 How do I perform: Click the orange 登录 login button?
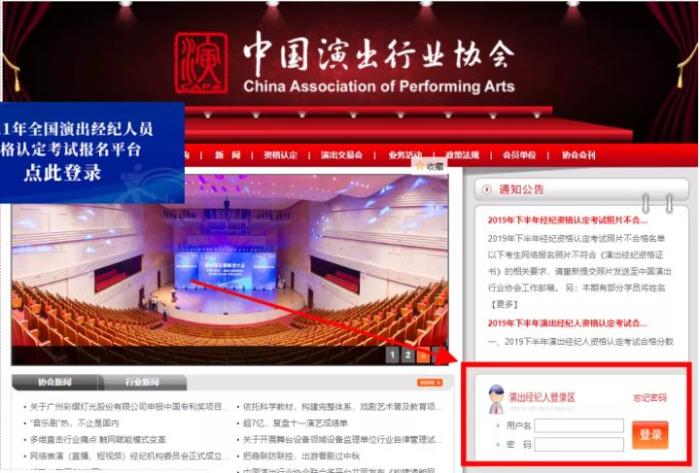click(x=650, y=435)
